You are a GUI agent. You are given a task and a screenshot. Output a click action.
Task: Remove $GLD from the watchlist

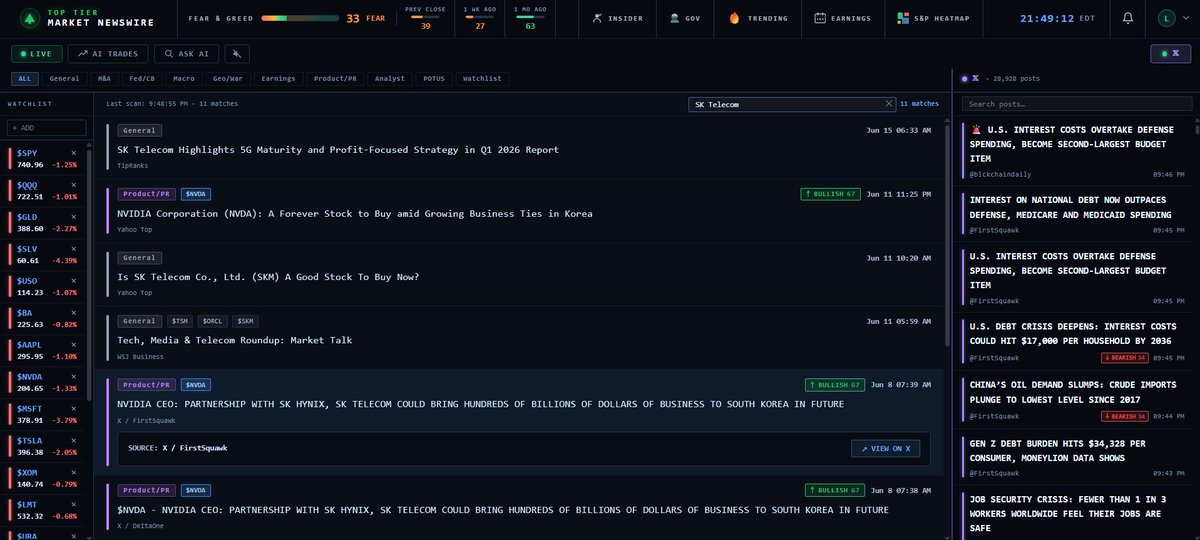pos(73,216)
